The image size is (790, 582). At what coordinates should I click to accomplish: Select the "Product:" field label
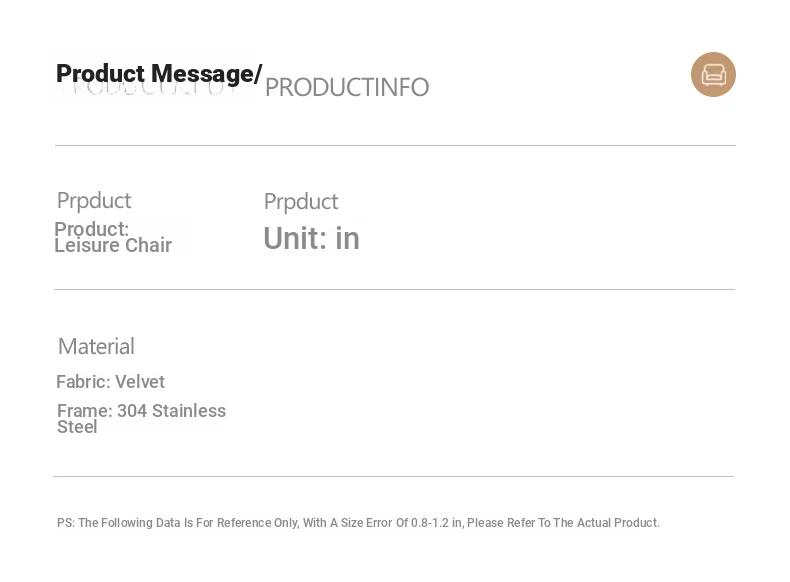(91, 229)
